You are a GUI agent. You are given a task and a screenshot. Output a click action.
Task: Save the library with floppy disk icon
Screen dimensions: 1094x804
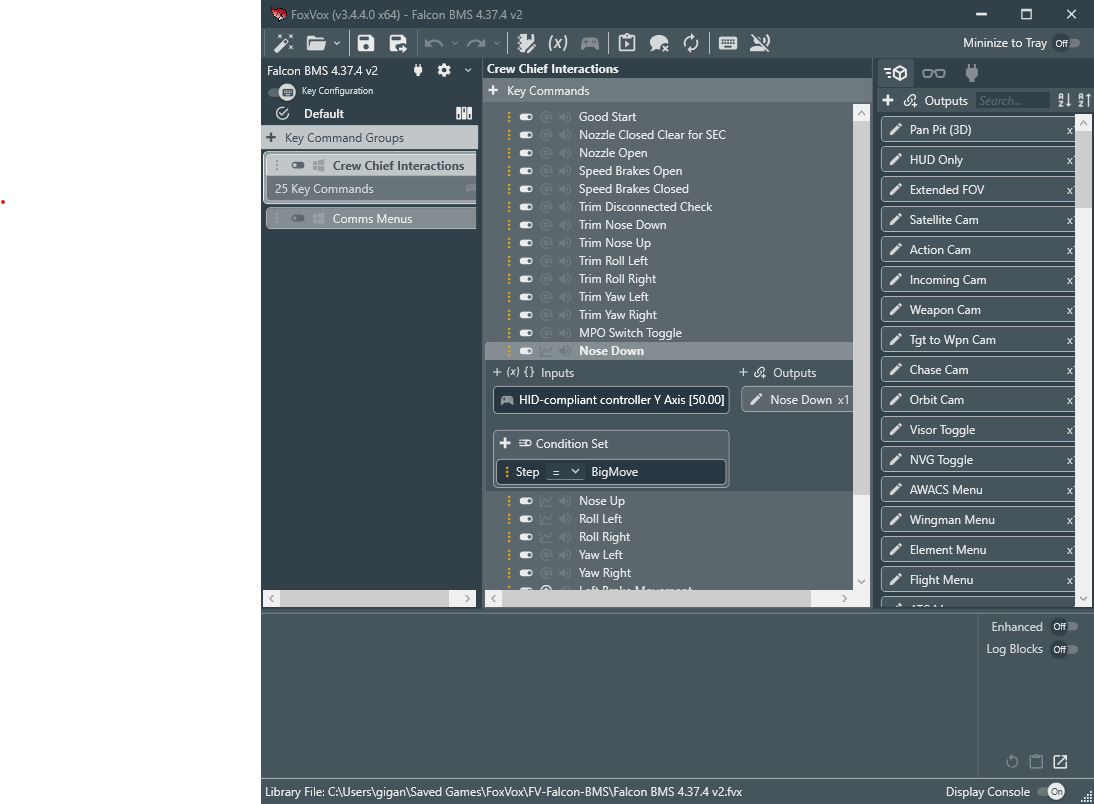(366, 43)
